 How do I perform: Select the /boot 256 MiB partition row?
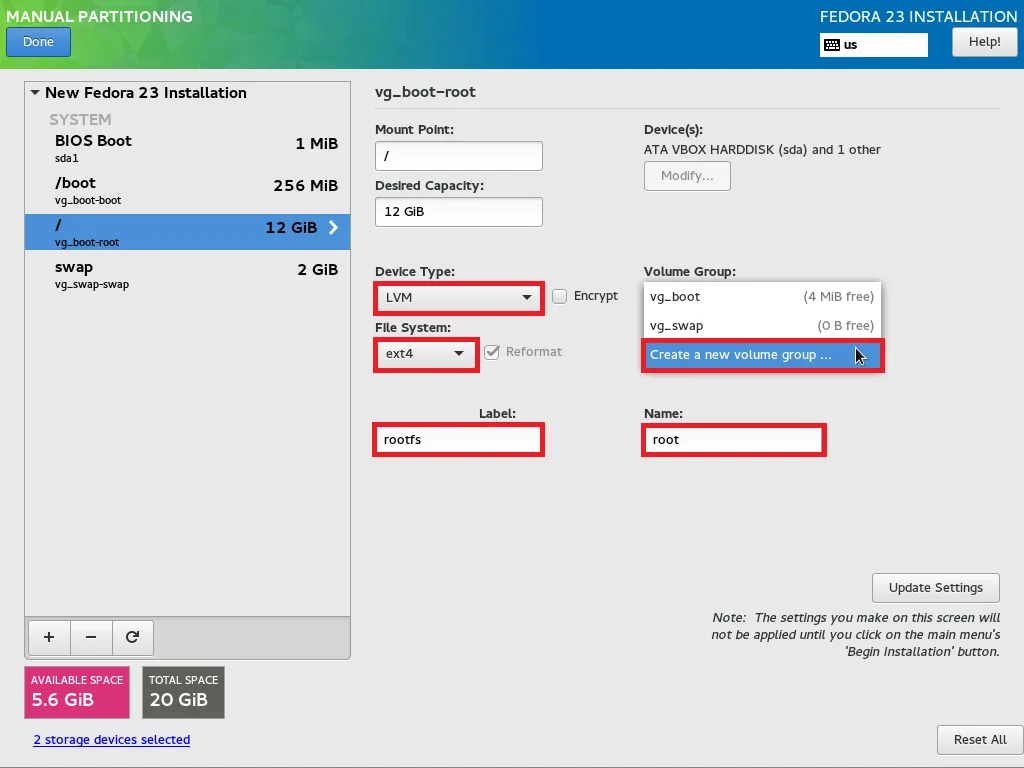pos(187,190)
